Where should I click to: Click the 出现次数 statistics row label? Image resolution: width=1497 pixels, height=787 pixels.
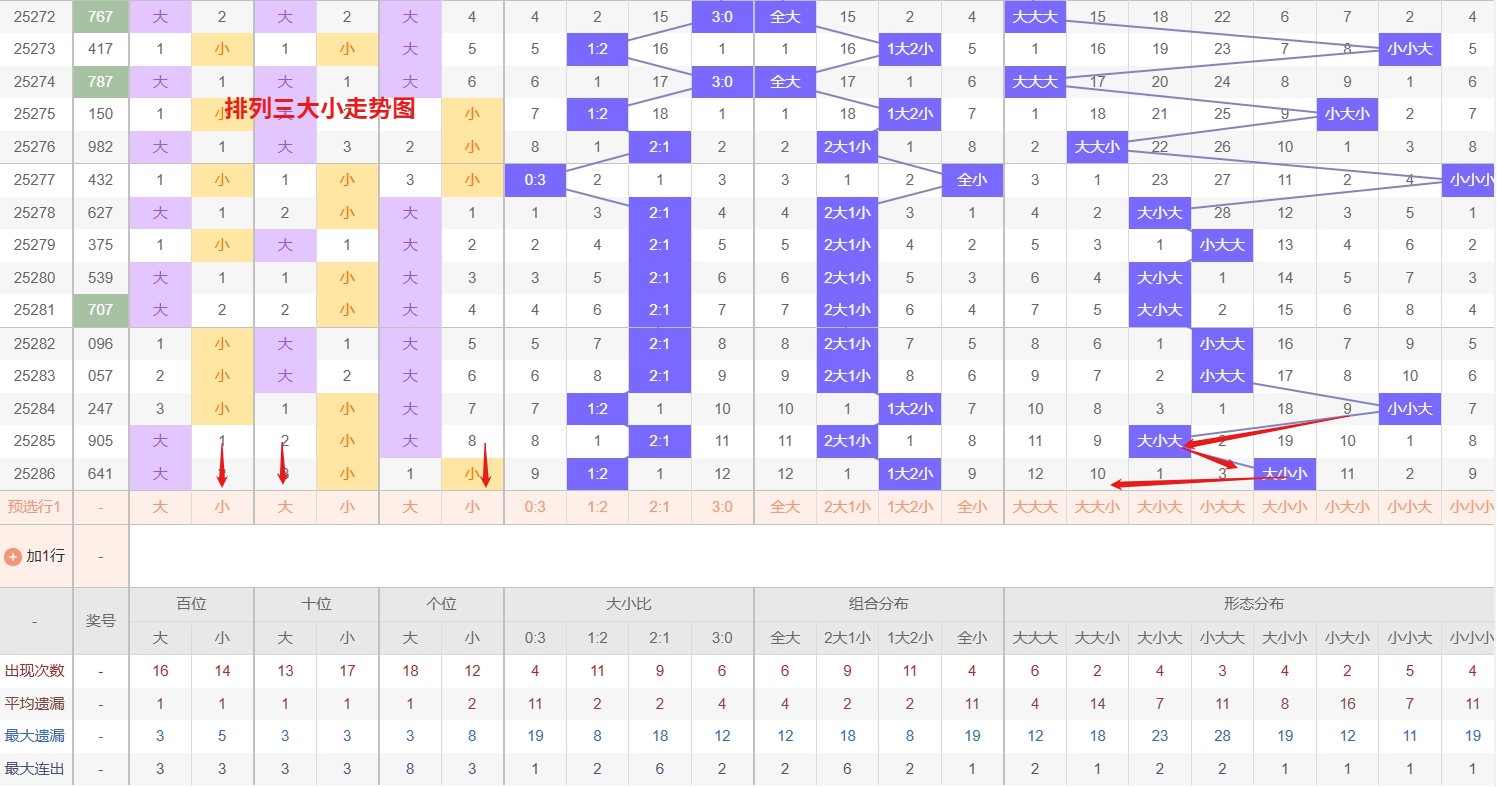tap(36, 671)
